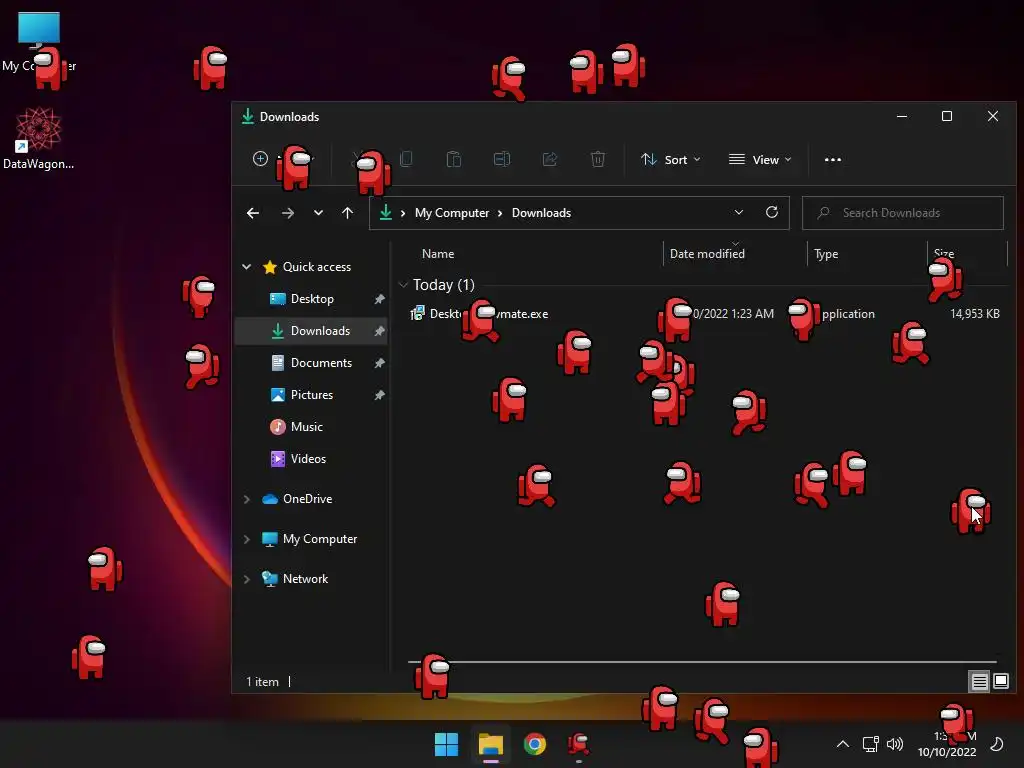Image resolution: width=1024 pixels, height=768 pixels.
Task: Click My Computer in address bar
Action: pyautogui.click(x=452, y=213)
